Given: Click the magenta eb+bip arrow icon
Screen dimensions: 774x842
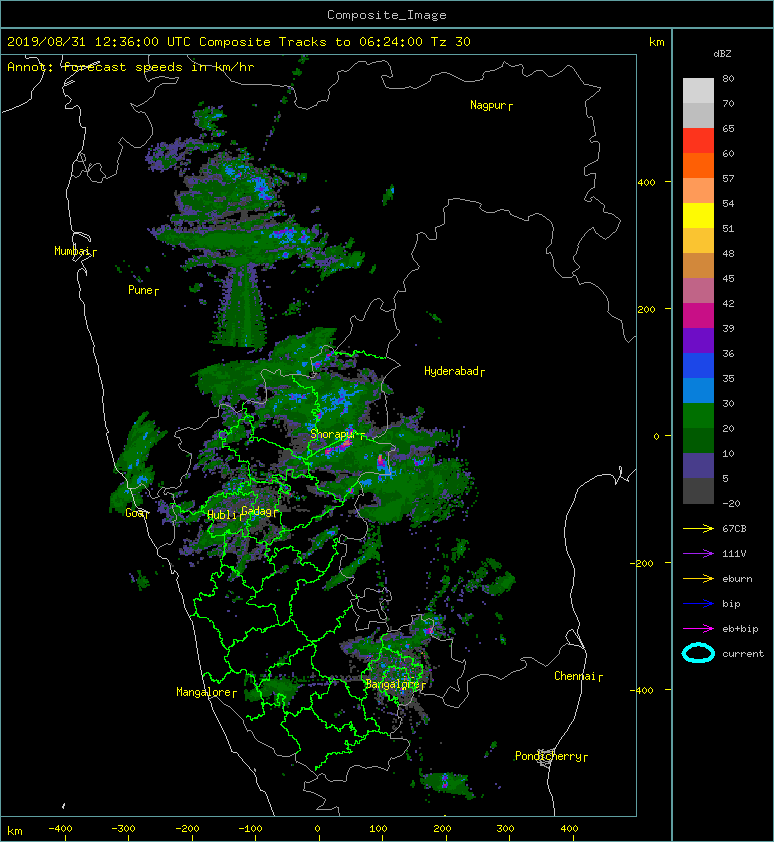Looking at the screenshot, I should click(x=698, y=628).
